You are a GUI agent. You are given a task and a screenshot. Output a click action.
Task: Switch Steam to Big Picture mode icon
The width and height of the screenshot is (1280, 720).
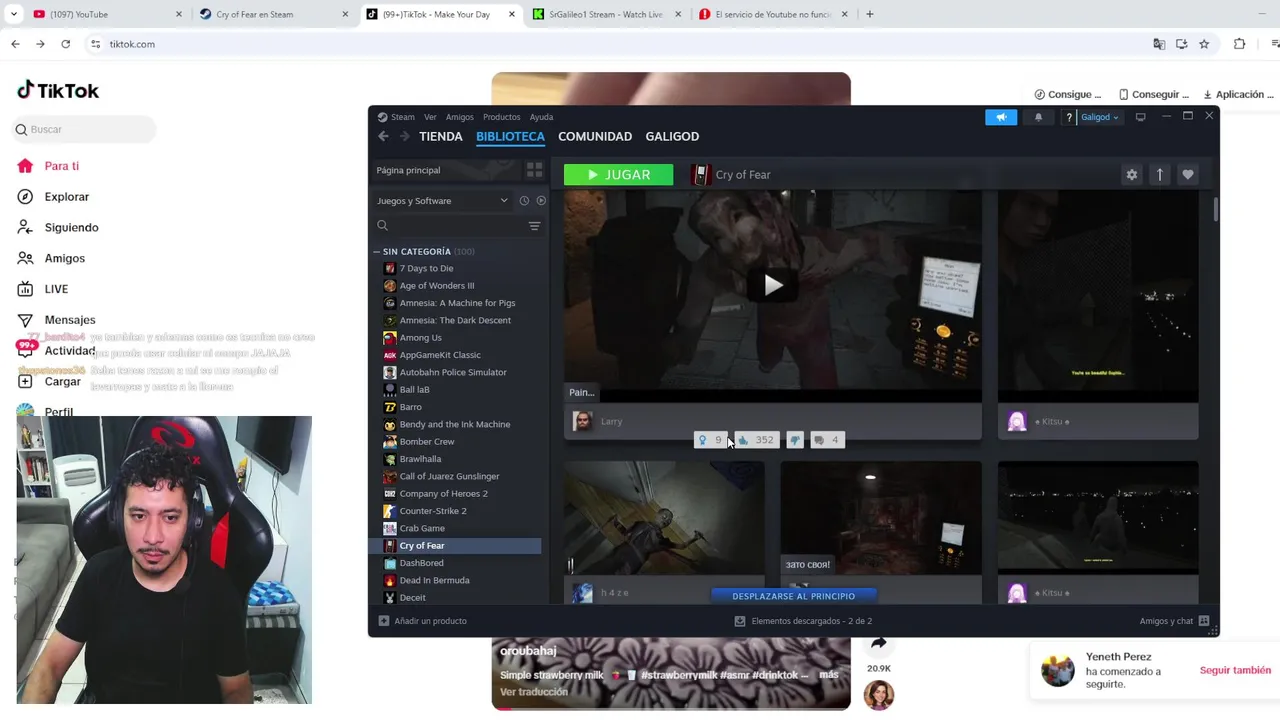click(x=1140, y=117)
